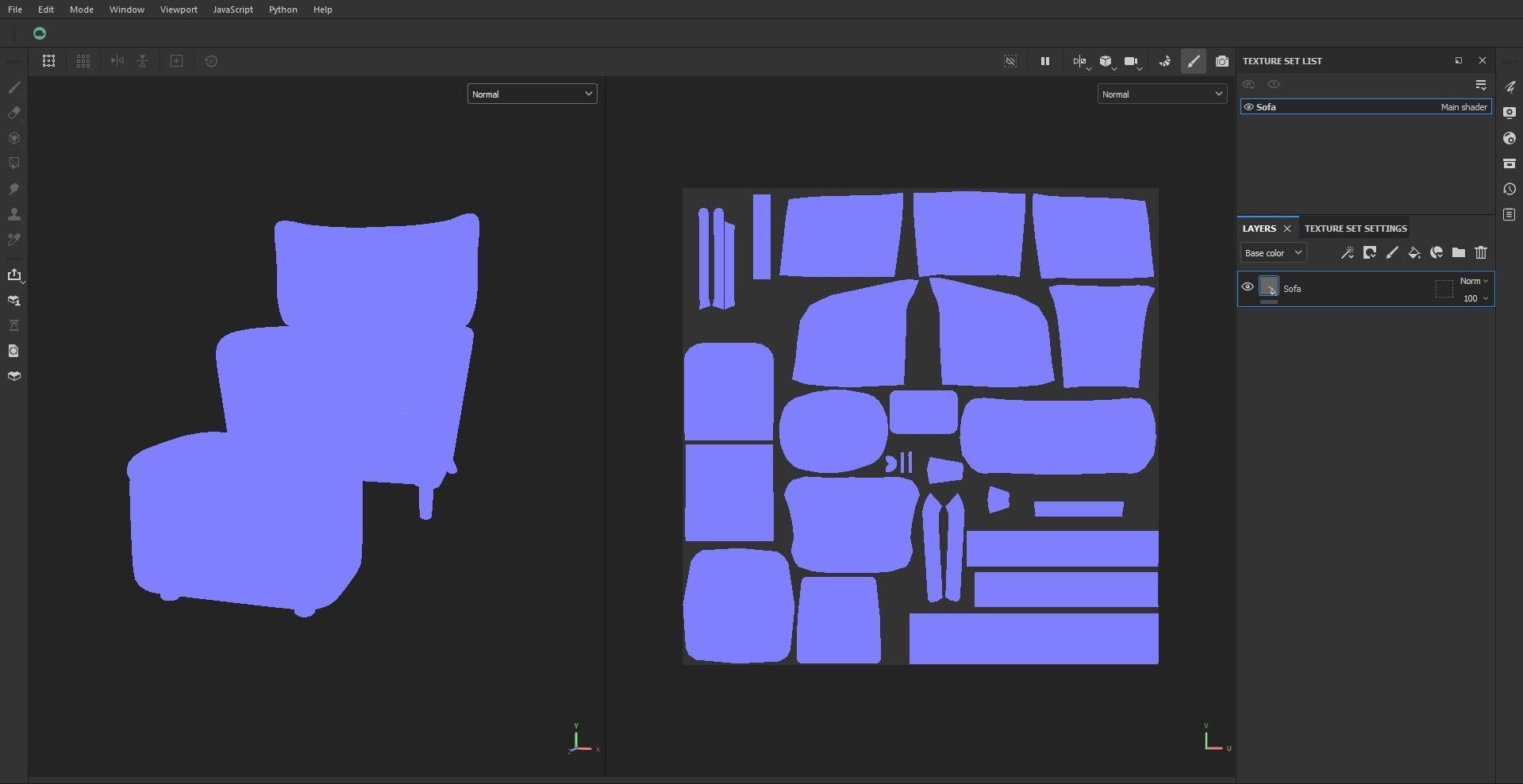Activate the painting mode brush button

click(x=1194, y=61)
